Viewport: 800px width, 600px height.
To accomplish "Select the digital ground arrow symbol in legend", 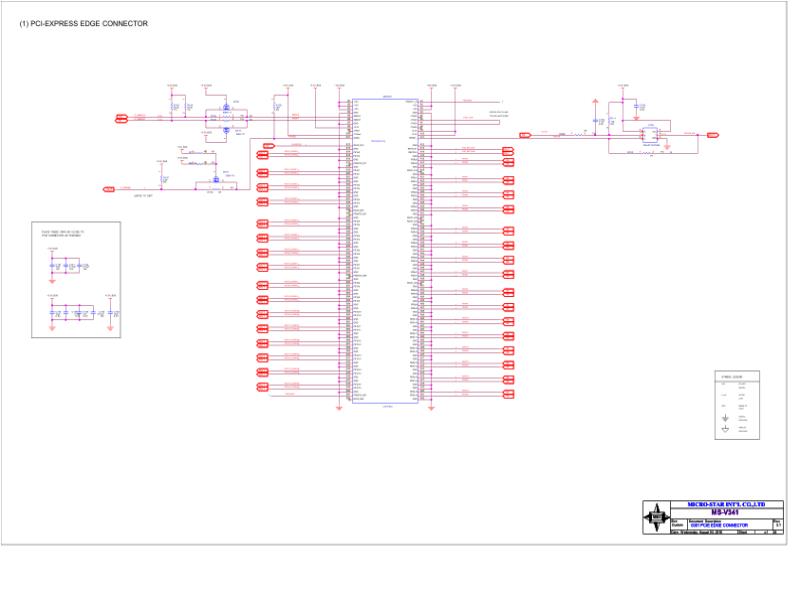I will click(725, 418).
